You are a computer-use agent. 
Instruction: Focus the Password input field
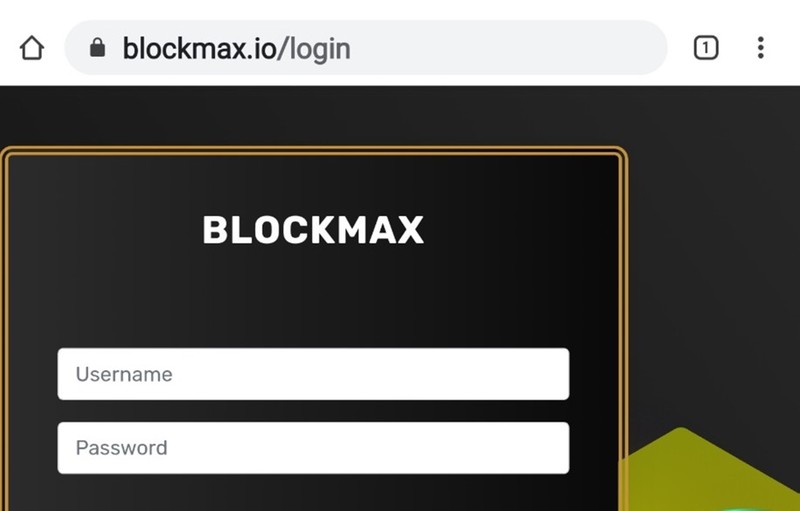coord(313,448)
